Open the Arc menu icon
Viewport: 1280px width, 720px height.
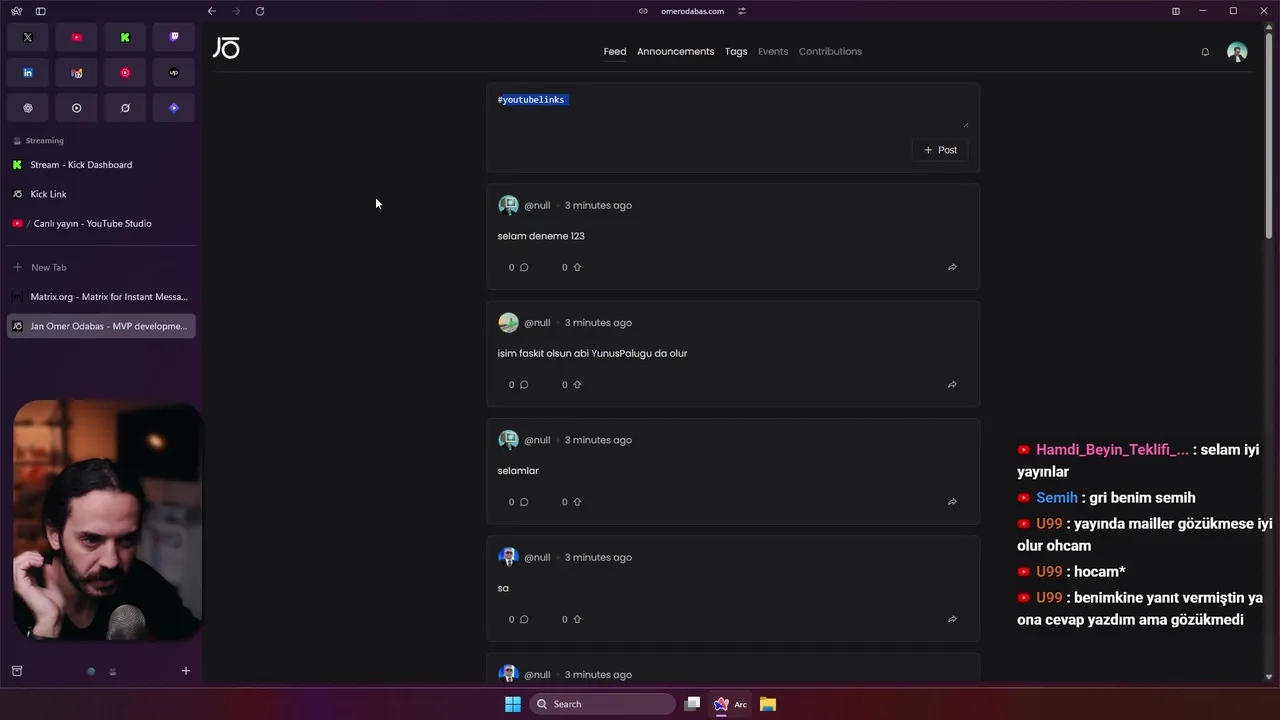point(17,11)
